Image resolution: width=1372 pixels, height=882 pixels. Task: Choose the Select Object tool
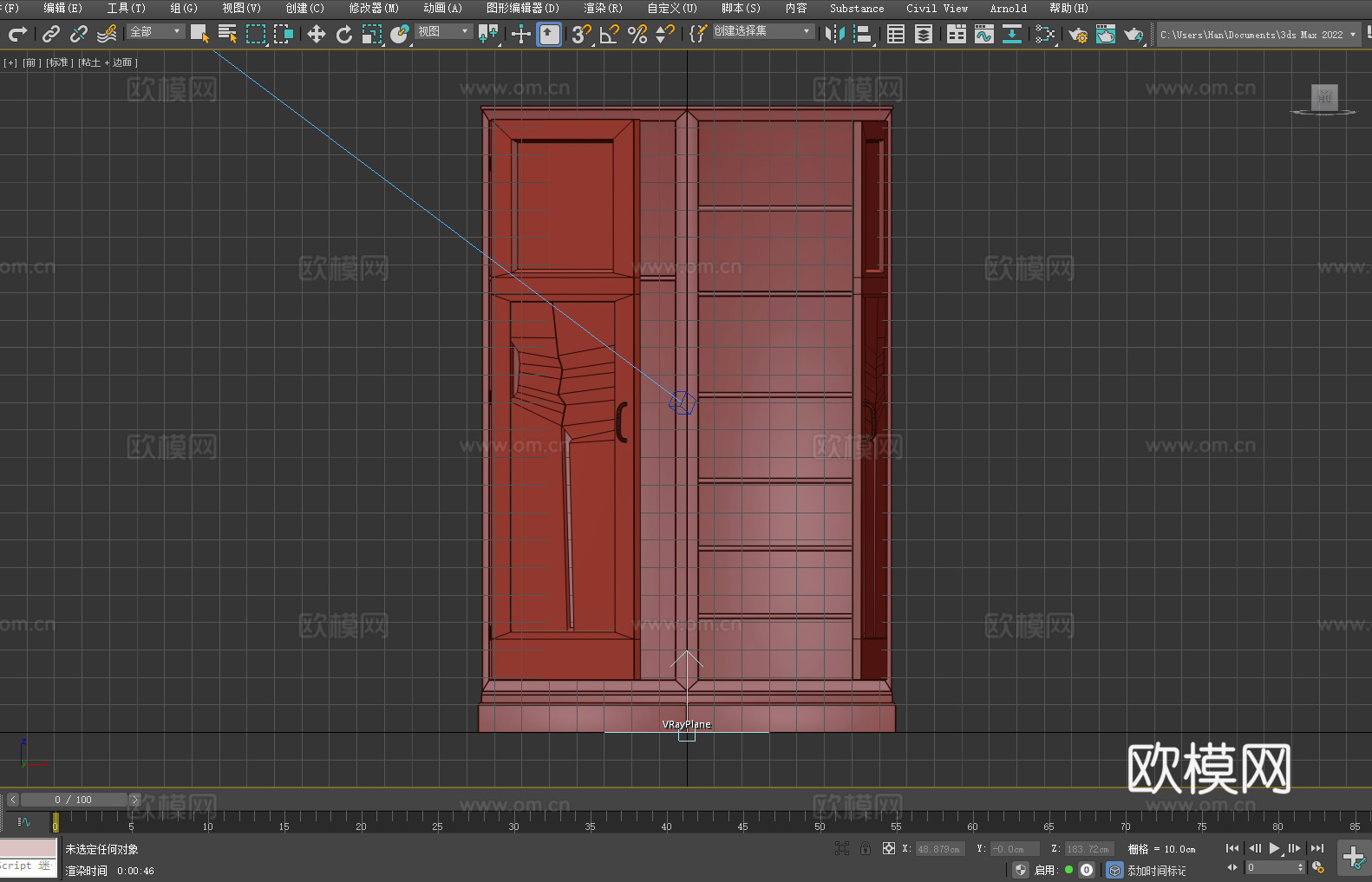[x=199, y=34]
